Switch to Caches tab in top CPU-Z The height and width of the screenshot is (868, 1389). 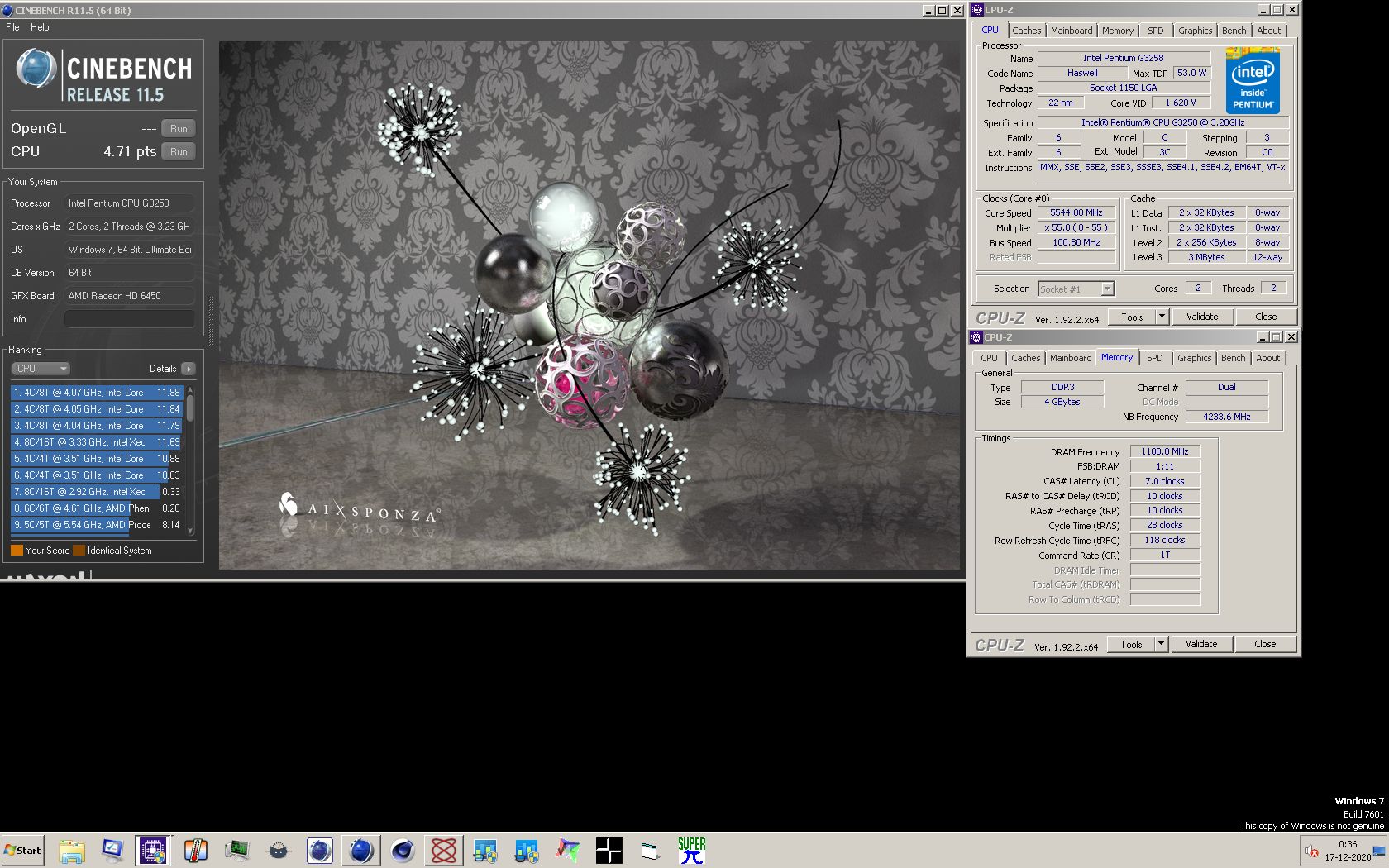click(1027, 31)
